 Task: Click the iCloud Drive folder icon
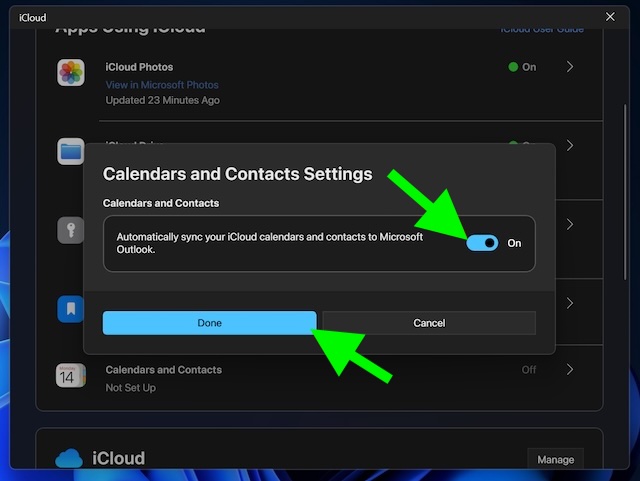[71, 151]
